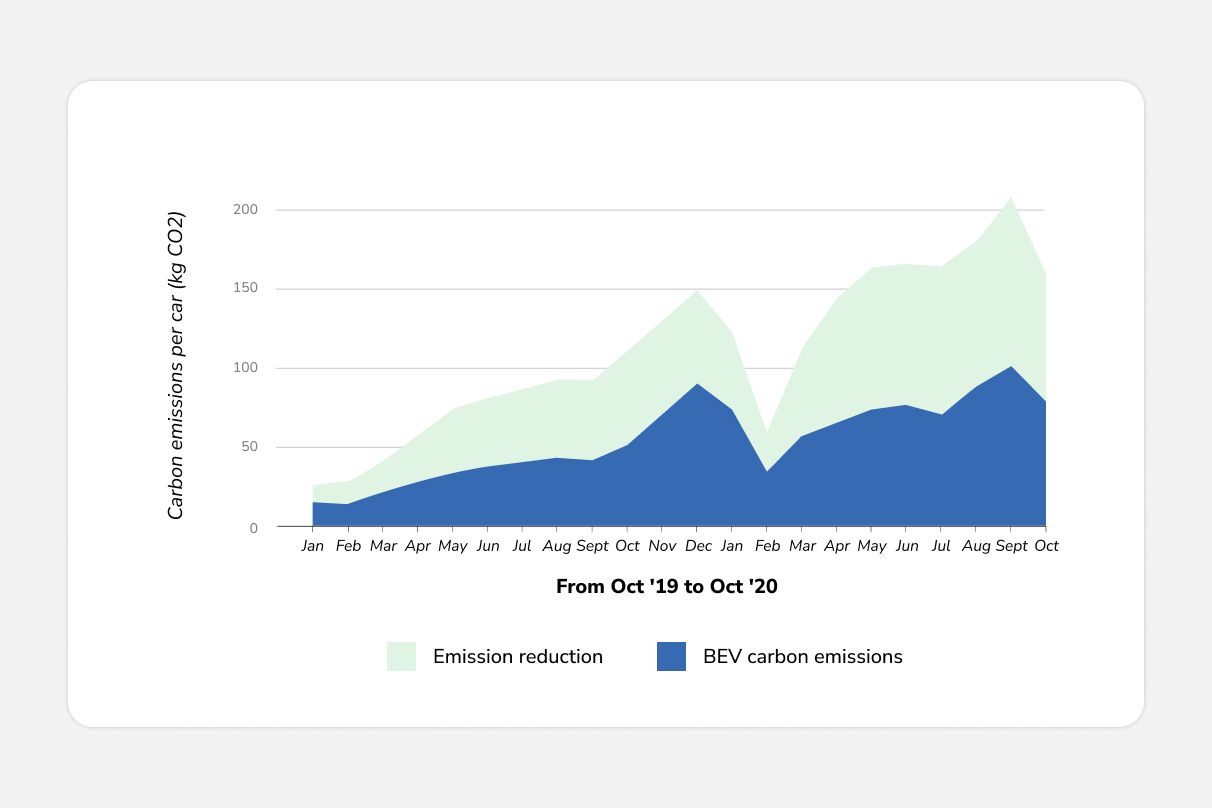Click the leftmost Jan label on x-axis
1212x808 pixels.
[x=313, y=546]
